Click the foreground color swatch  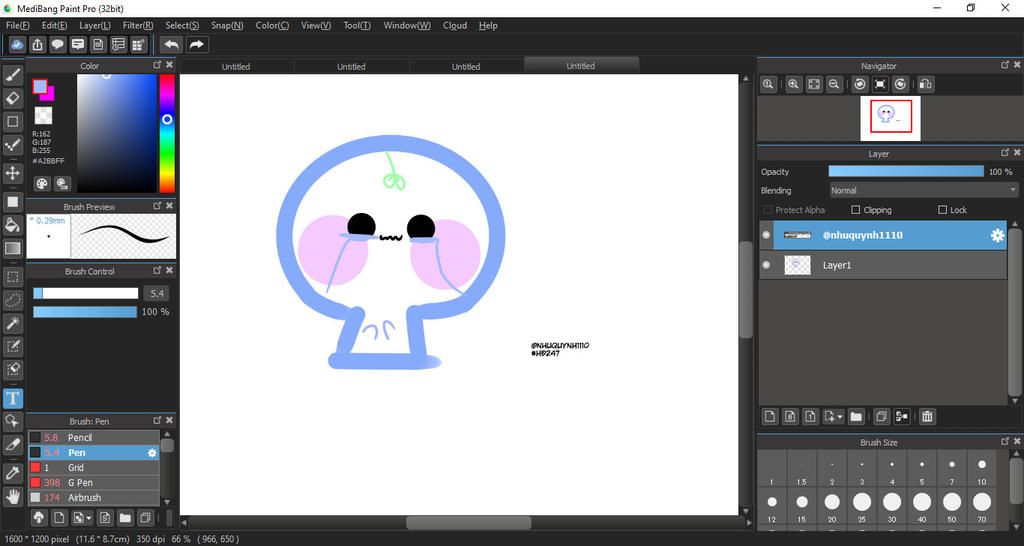pos(40,87)
